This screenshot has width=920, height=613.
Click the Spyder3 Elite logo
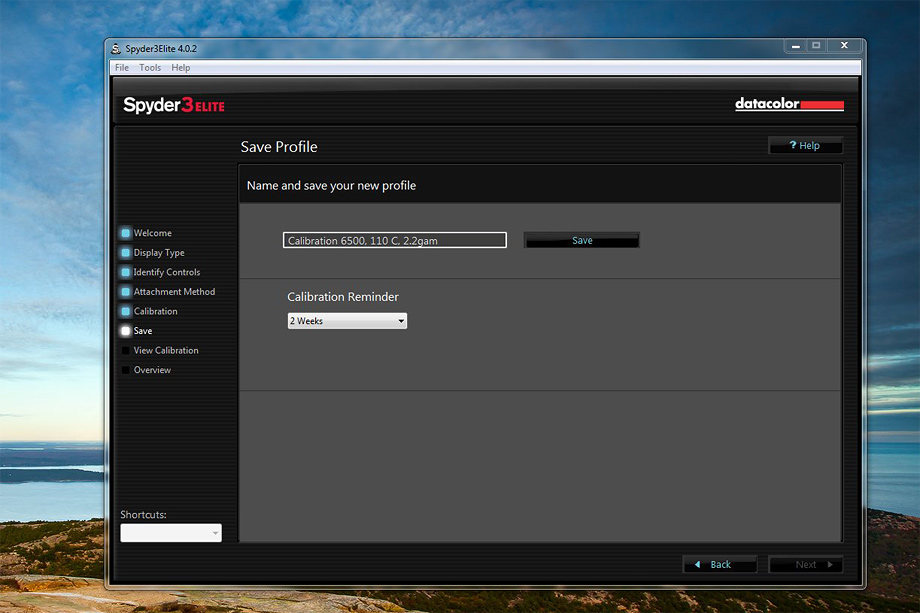(x=174, y=105)
